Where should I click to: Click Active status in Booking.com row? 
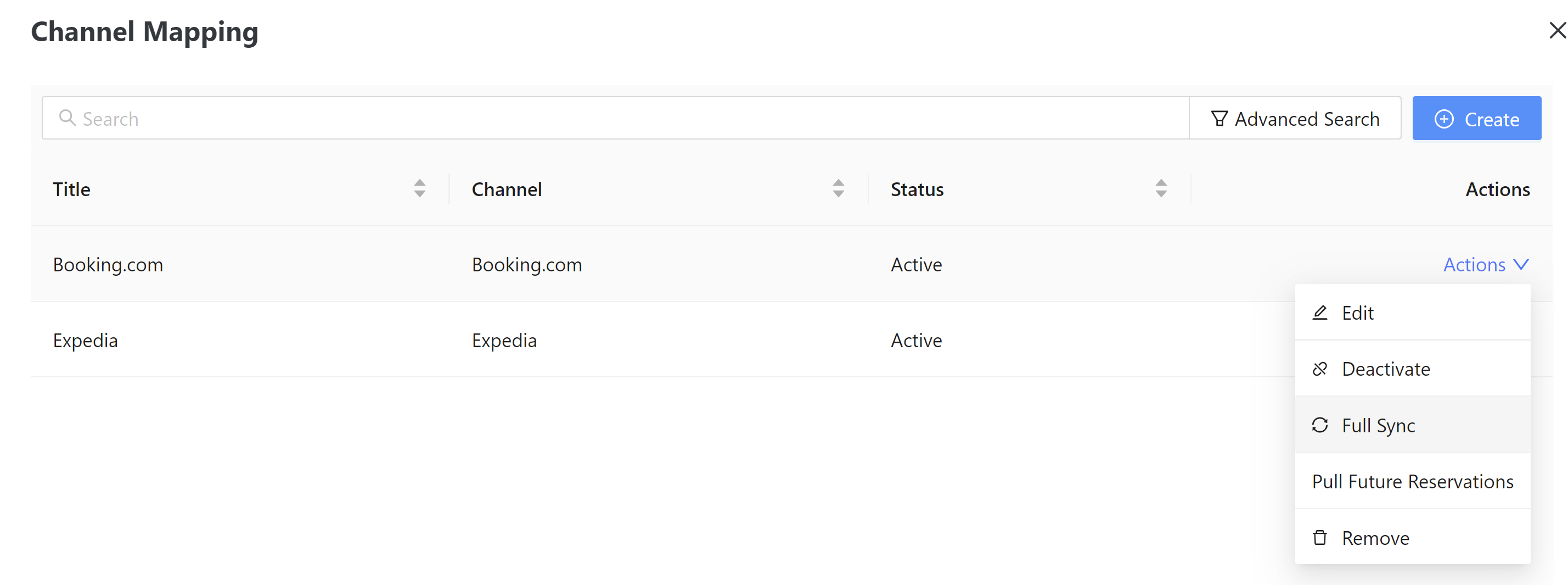click(x=916, y=264)
